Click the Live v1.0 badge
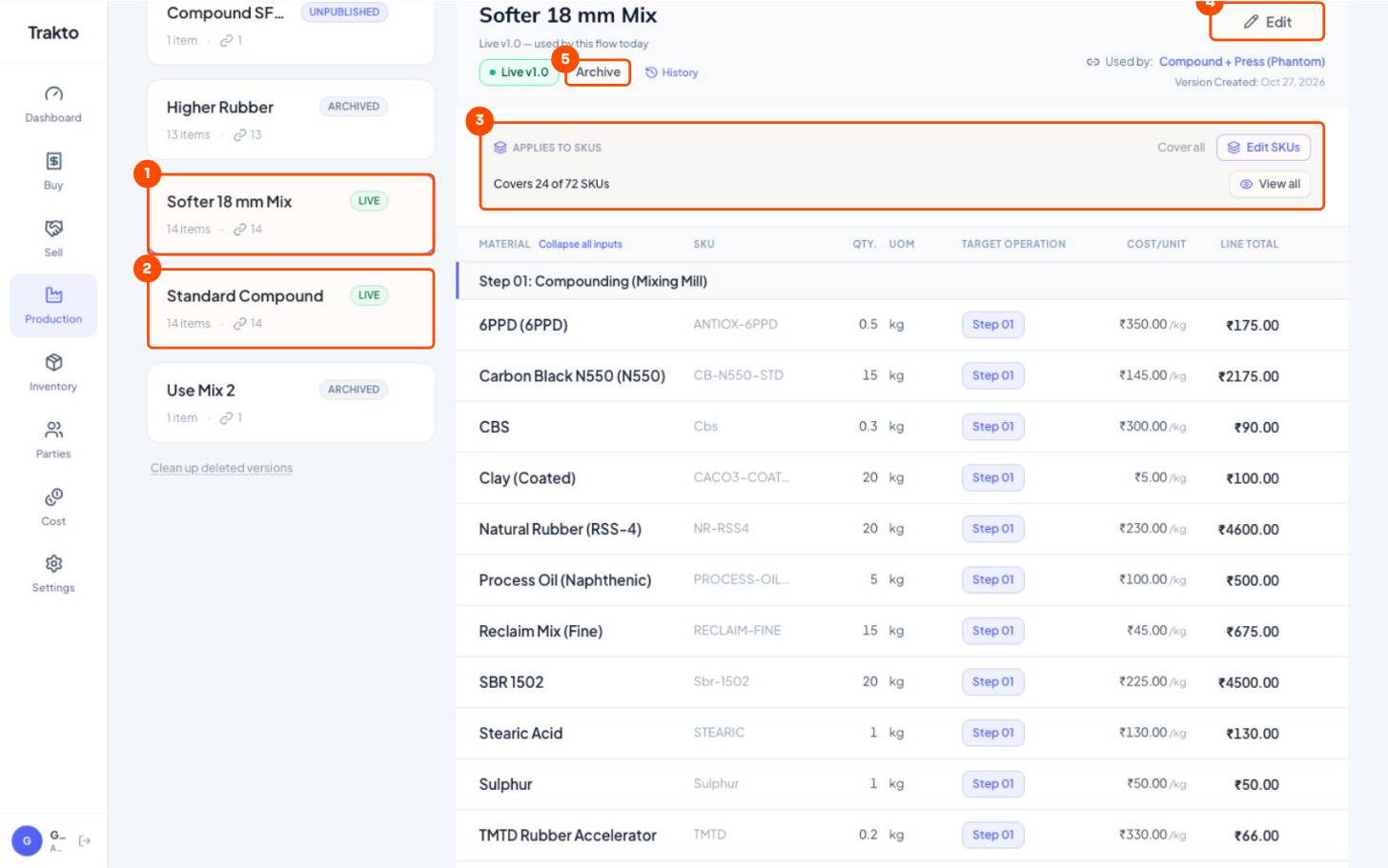1388x868 pixels. (x=519, y=72)
